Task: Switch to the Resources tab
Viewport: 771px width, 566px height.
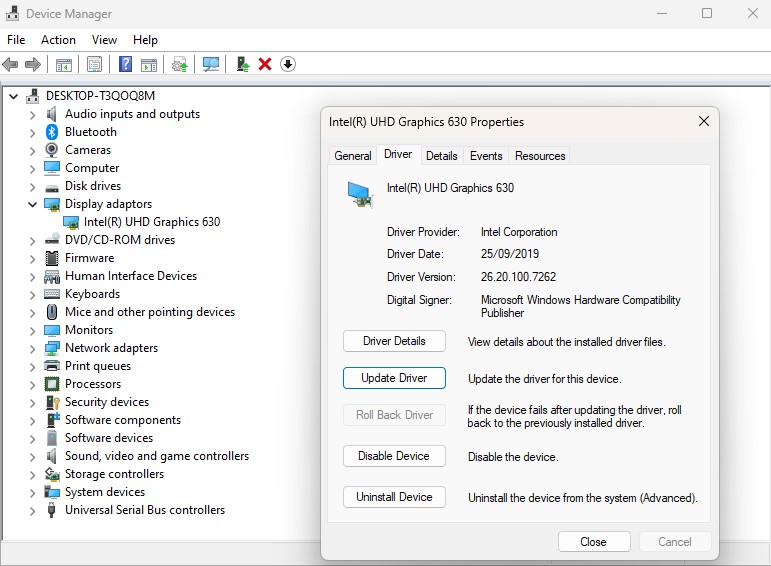Action: pos(540,156)
